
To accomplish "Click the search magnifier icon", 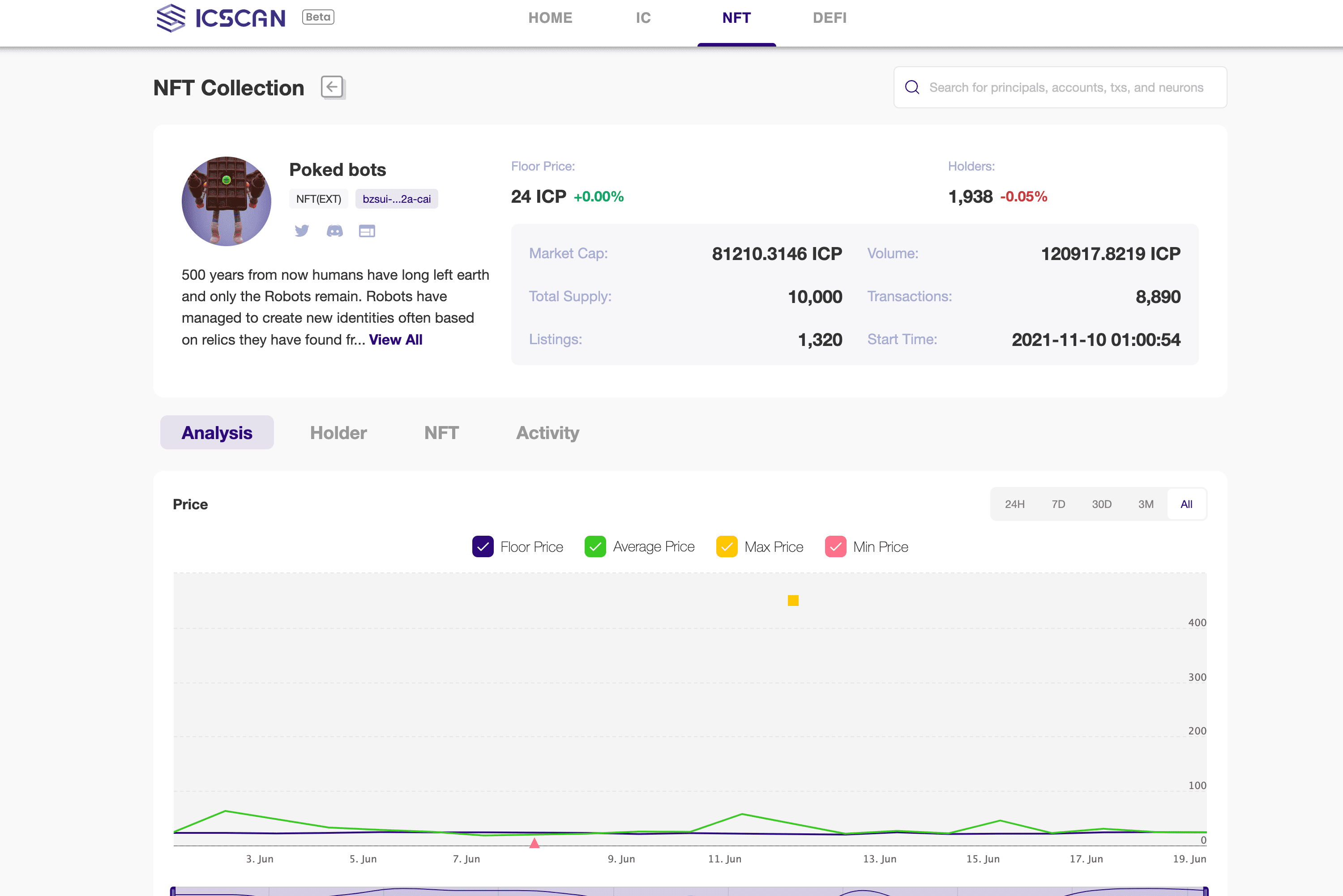I will click(x=912, y=87).
